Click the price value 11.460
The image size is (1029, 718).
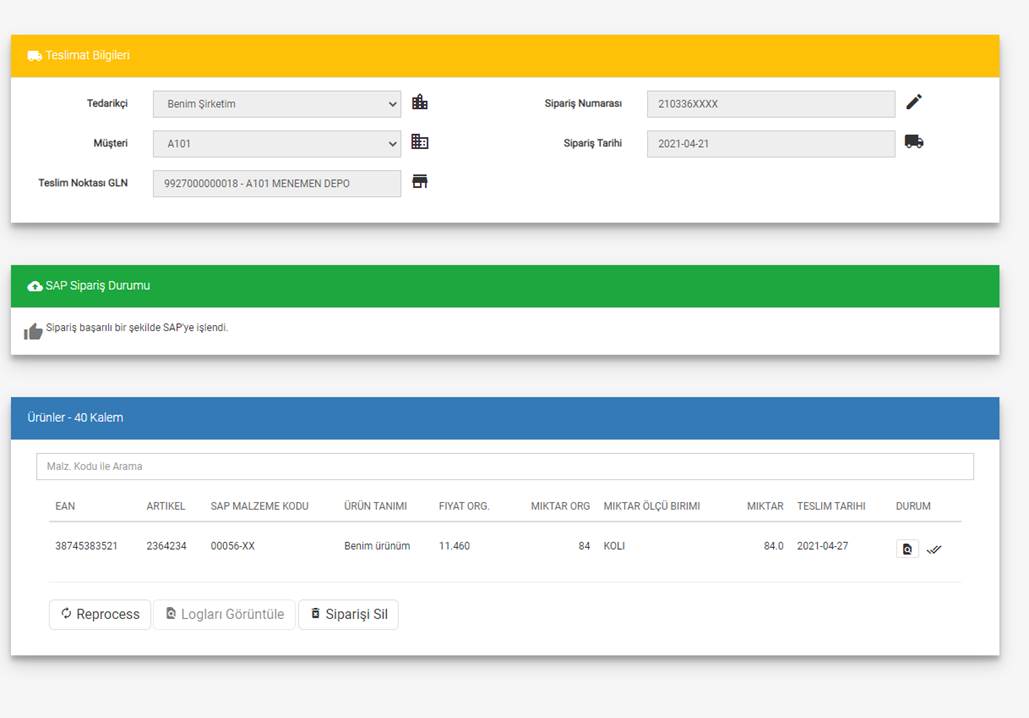tap(454, 546)
